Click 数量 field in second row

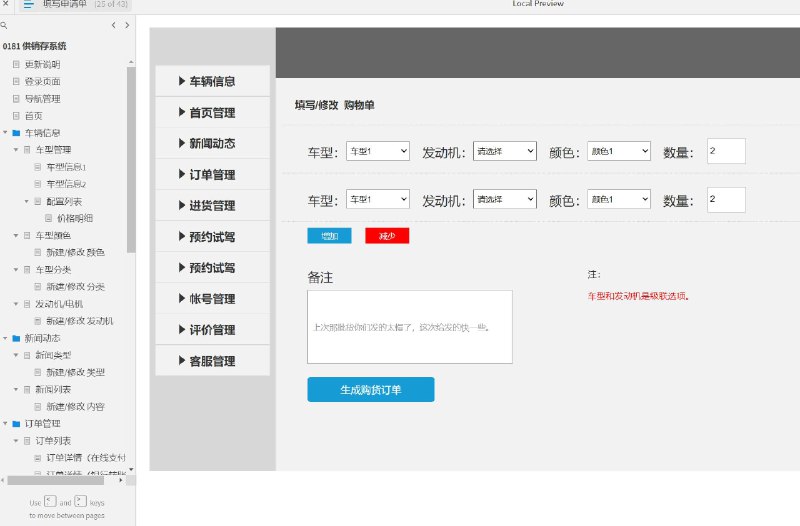726,199
